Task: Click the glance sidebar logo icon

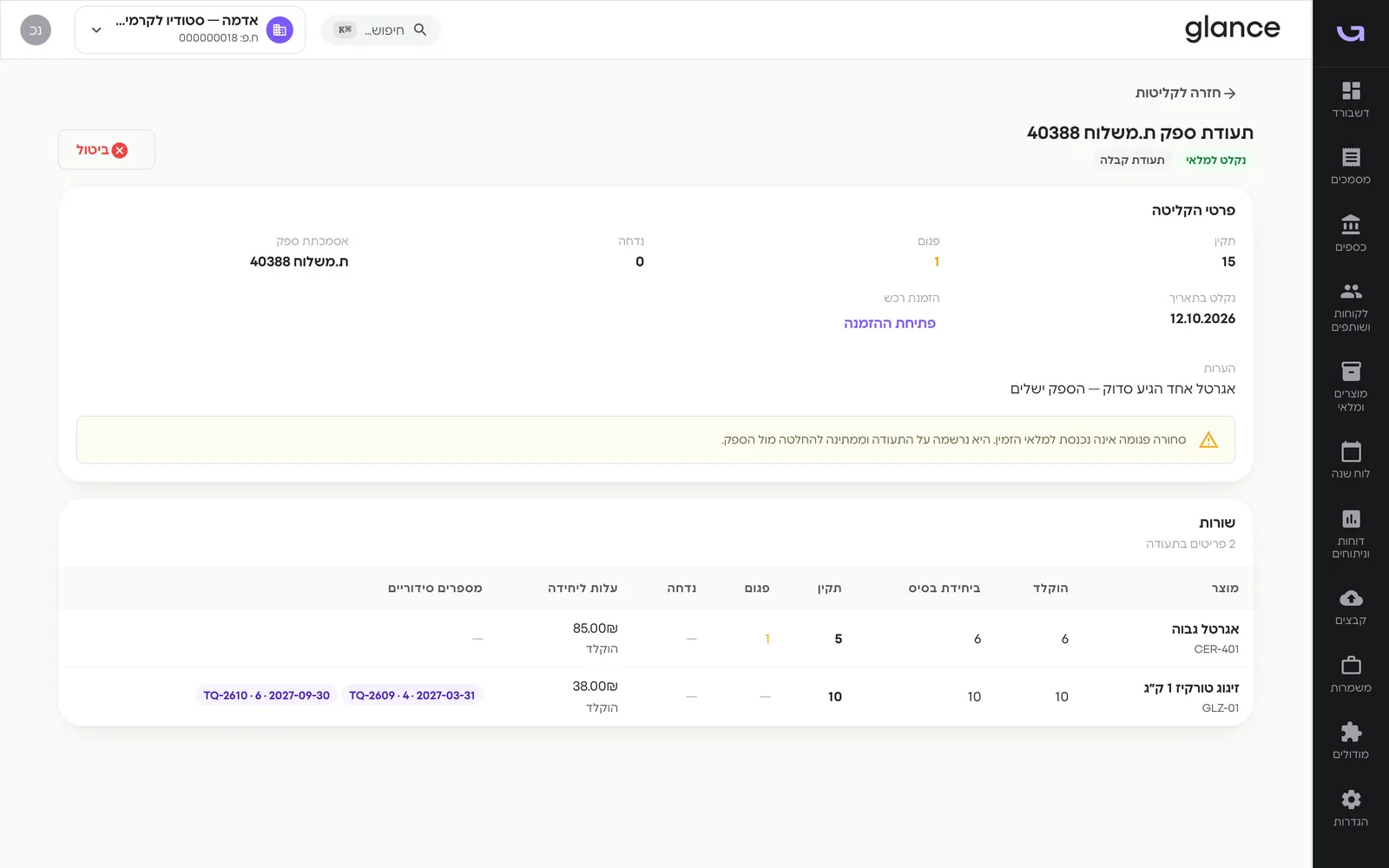Action: click(x=1351, y=32)
